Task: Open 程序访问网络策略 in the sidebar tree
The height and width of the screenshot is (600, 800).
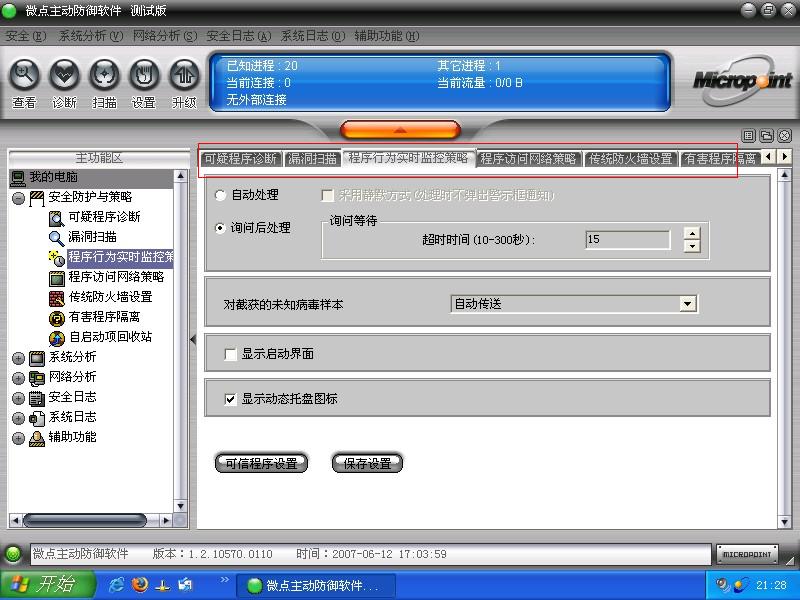Action: (x=116, y=277)
